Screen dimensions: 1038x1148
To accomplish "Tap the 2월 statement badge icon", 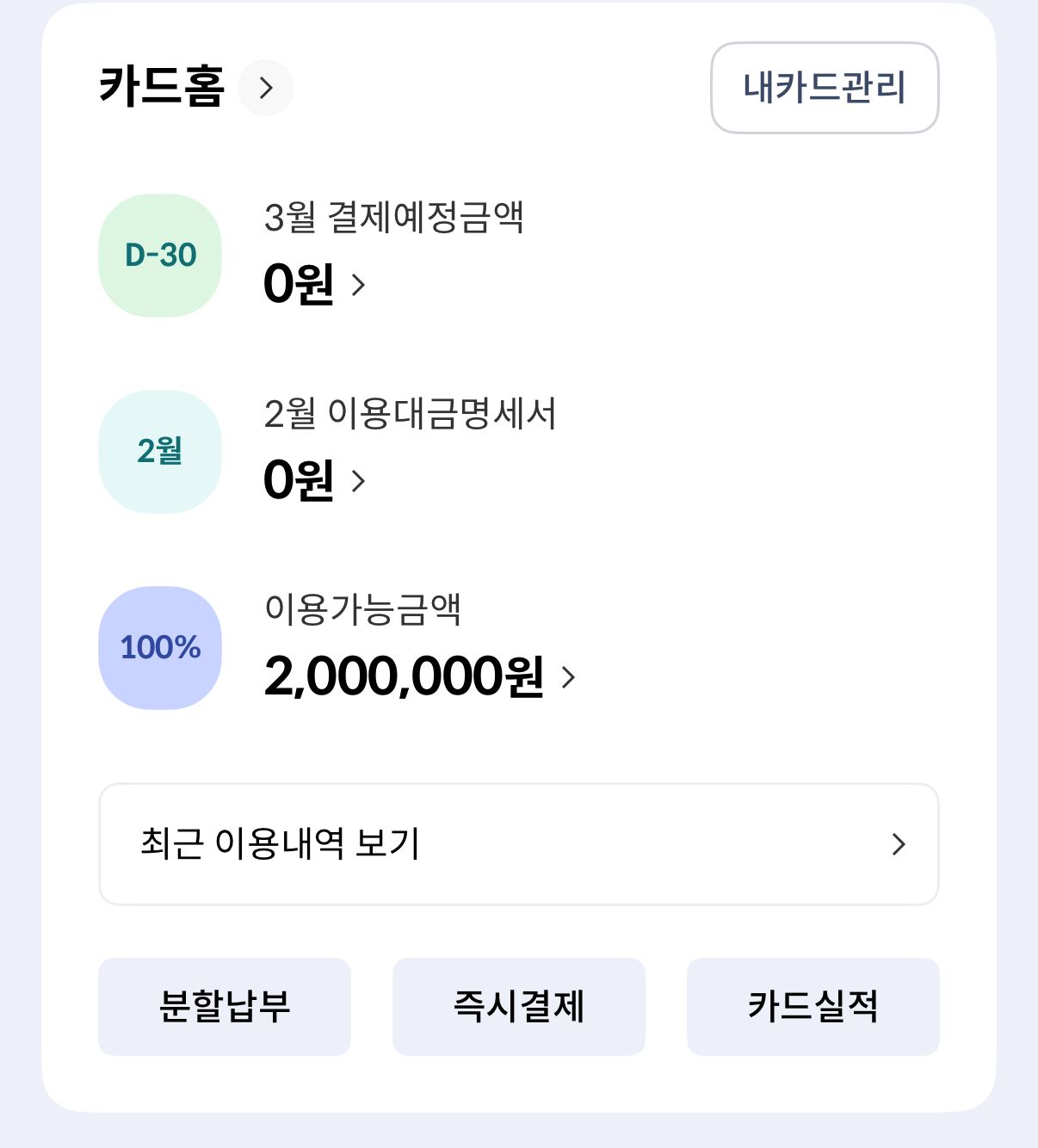I will pyautogui.click(x=160, y=452).
